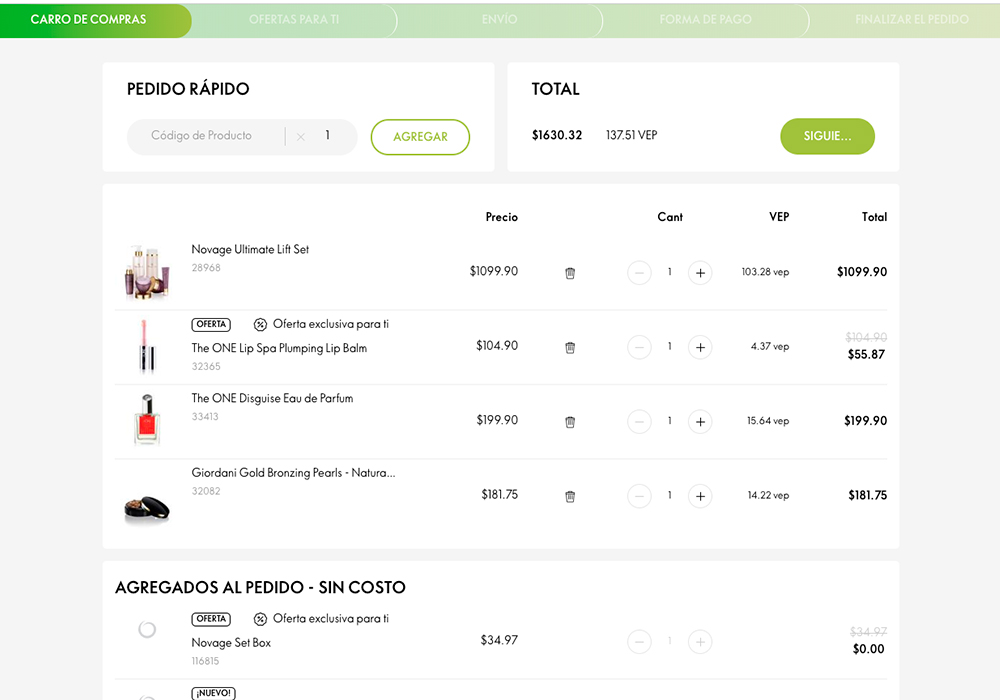
Task: Click the OFERTA badge on Novage Set Box row
Action: [x=211, y=619]
